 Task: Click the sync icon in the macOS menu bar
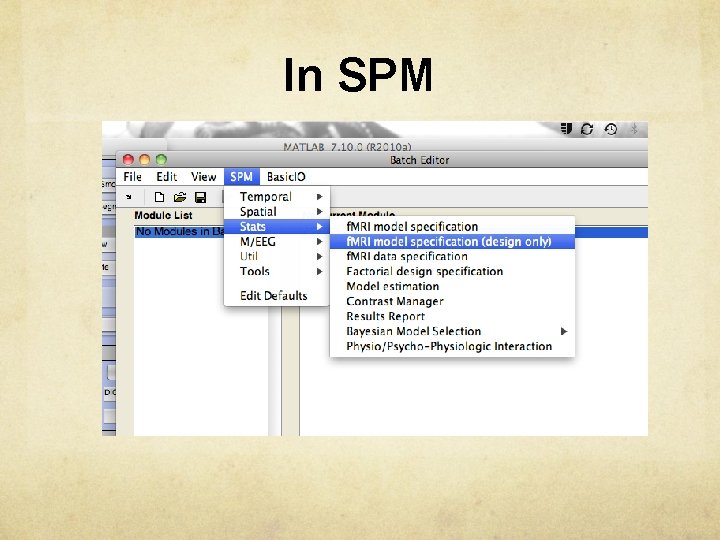pyautogui.click(x=586, y=129)
